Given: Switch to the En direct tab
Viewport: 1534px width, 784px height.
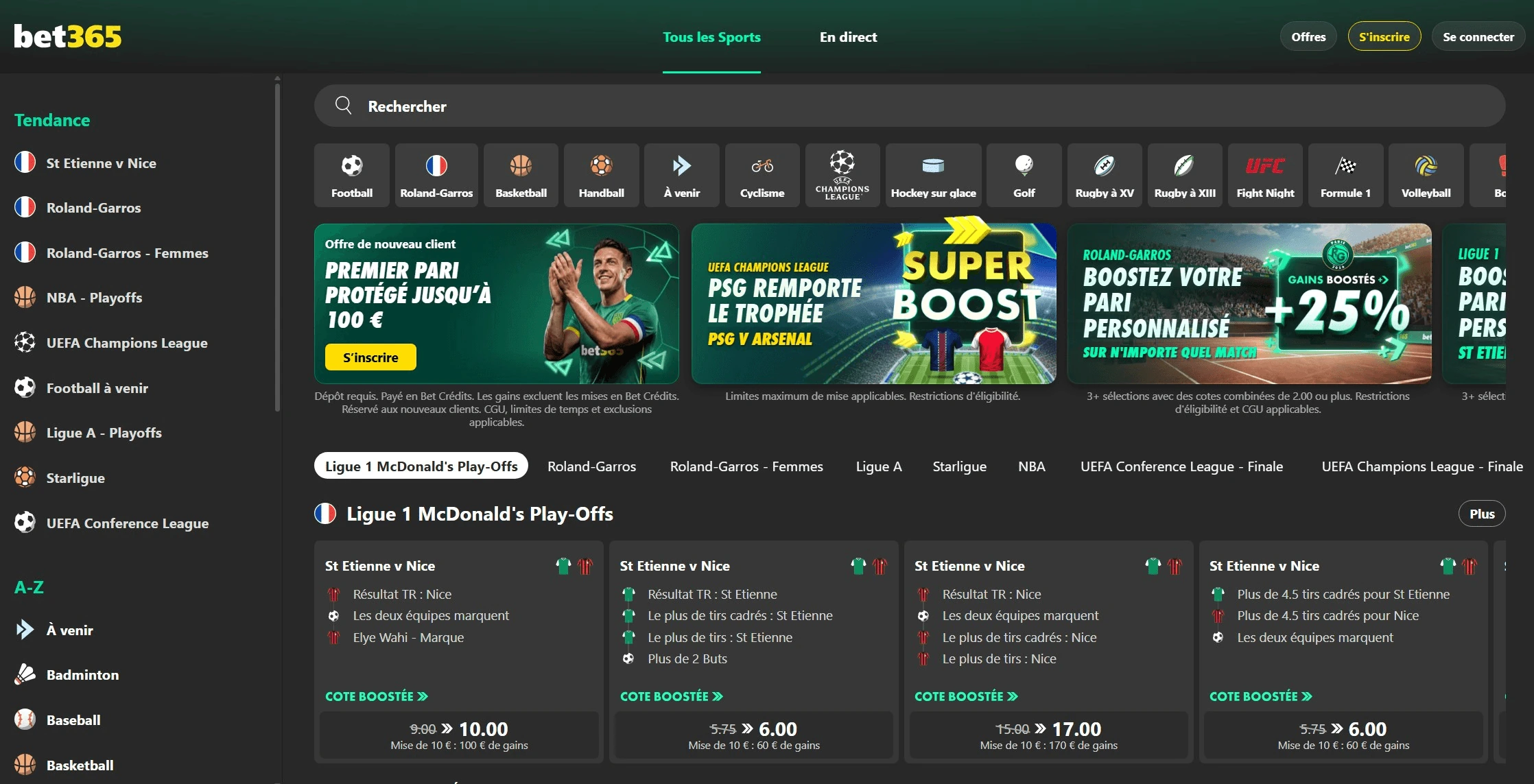Looking at the screenshot, I should tap(848, 37).
